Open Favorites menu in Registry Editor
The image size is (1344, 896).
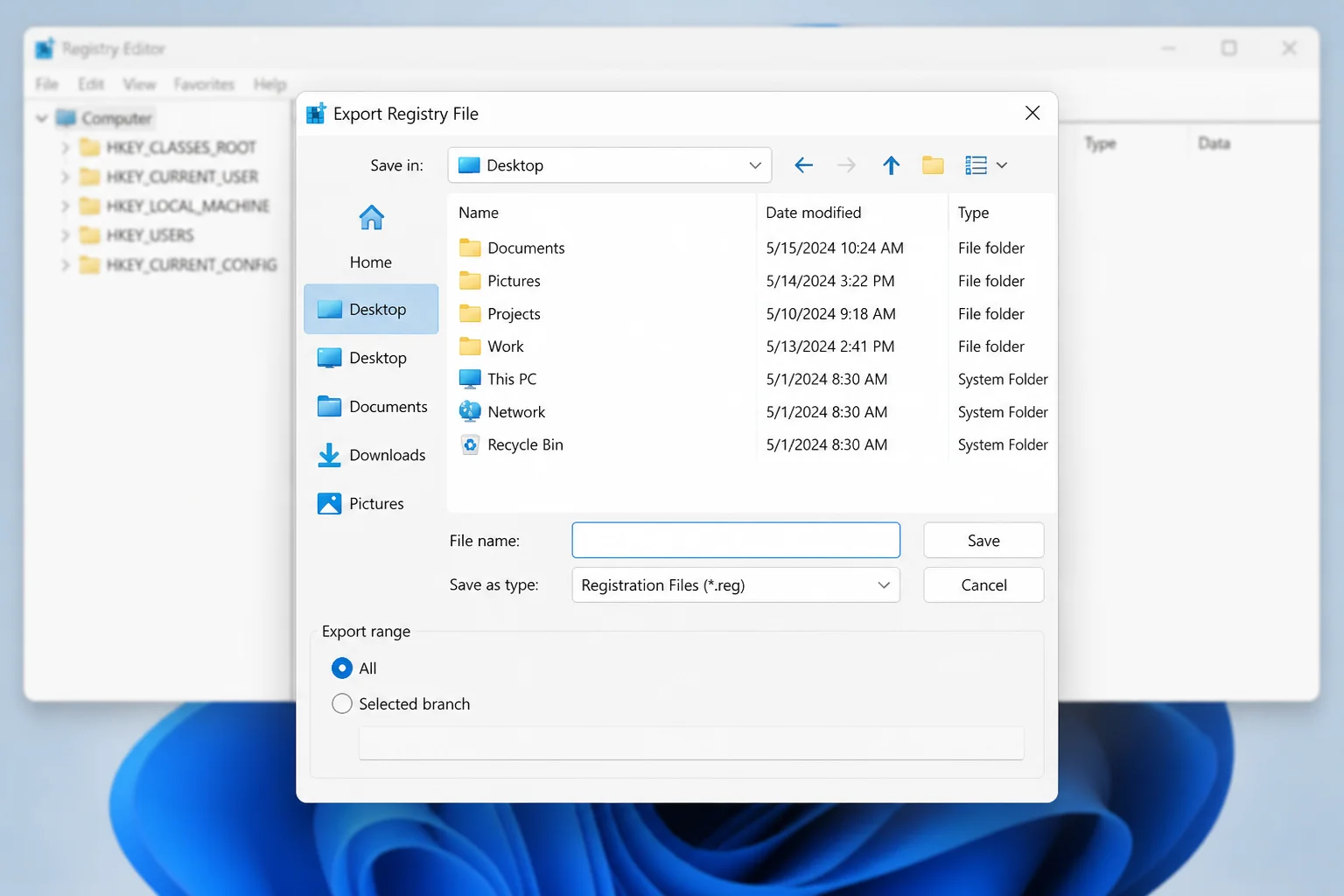pos(204,84)
